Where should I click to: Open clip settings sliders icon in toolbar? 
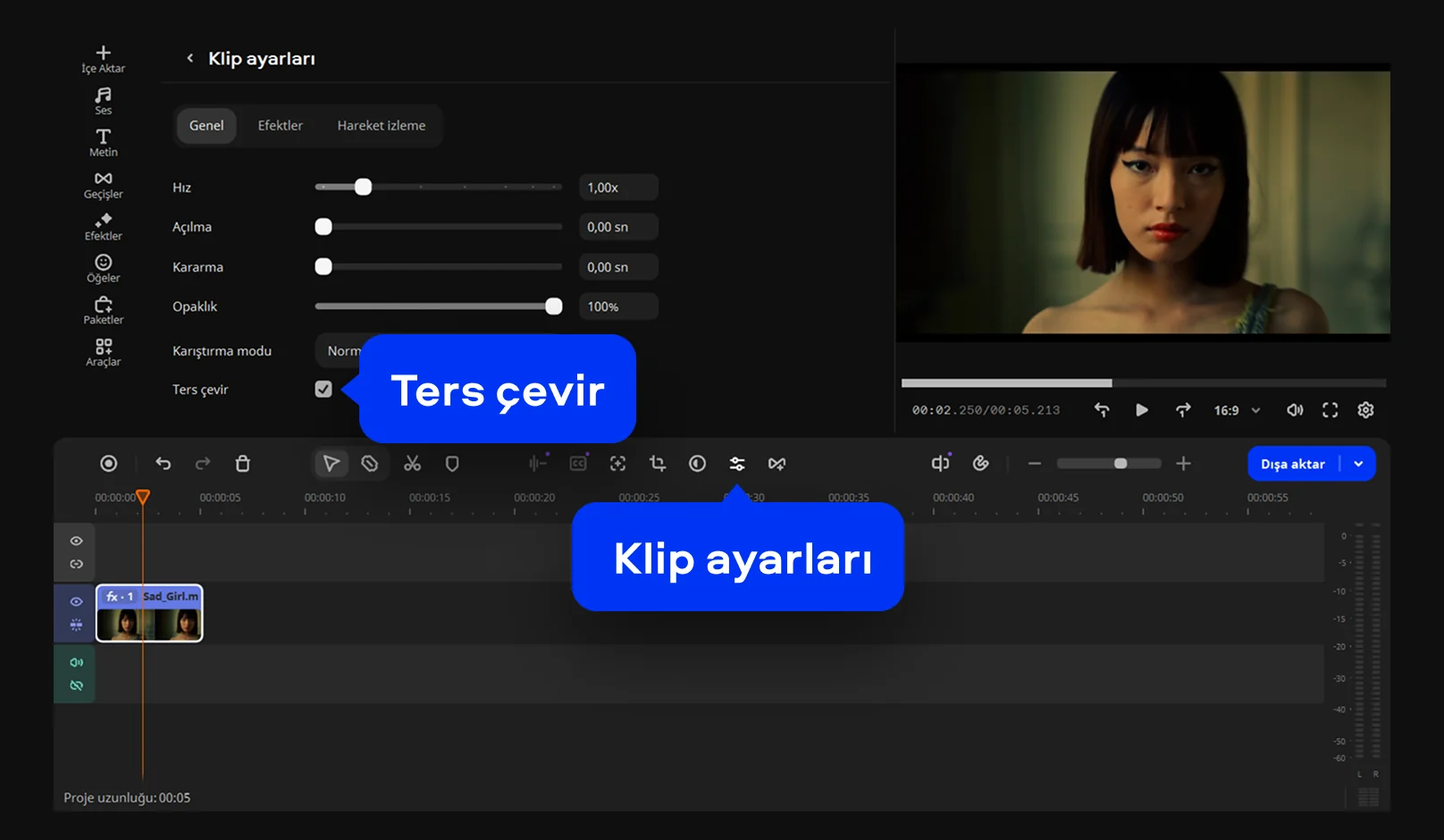click(x=736, y=464)
